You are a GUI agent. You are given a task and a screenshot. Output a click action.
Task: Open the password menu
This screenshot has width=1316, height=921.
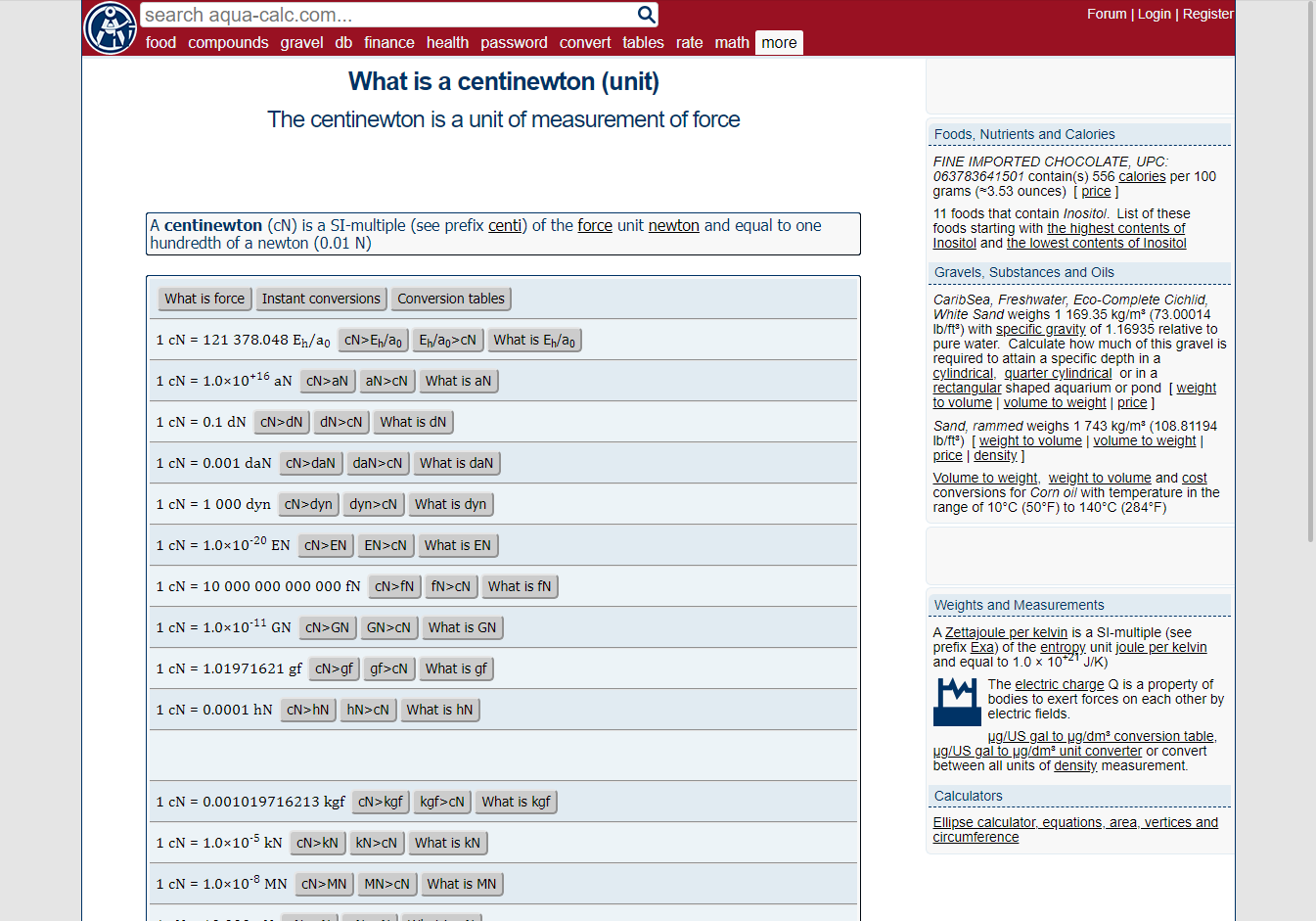coord(514,43)
